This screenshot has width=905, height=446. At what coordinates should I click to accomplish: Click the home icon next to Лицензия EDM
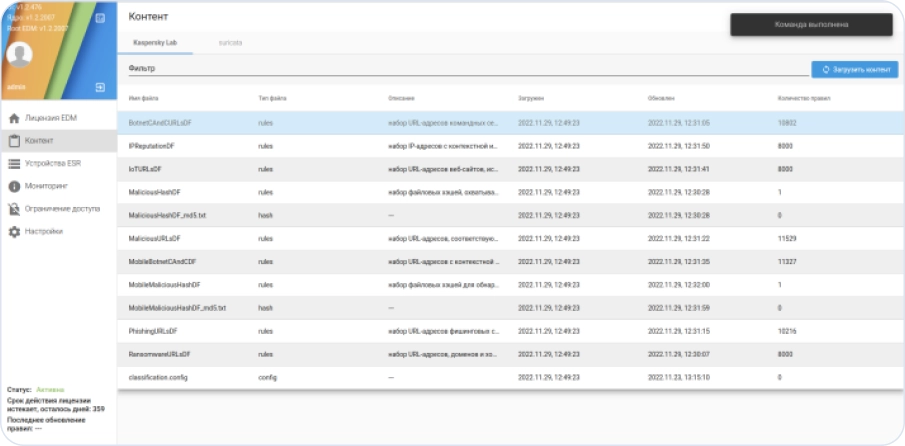pyautogui.click(x=14, y=119)
